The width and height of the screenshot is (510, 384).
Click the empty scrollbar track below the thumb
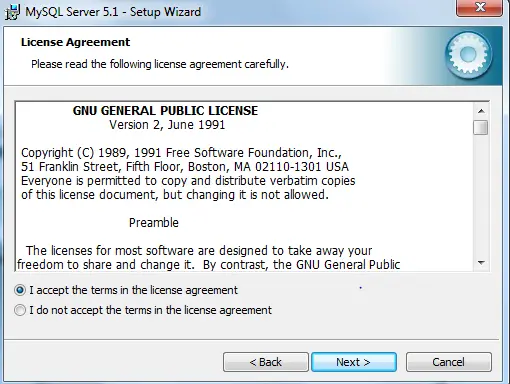481,195
